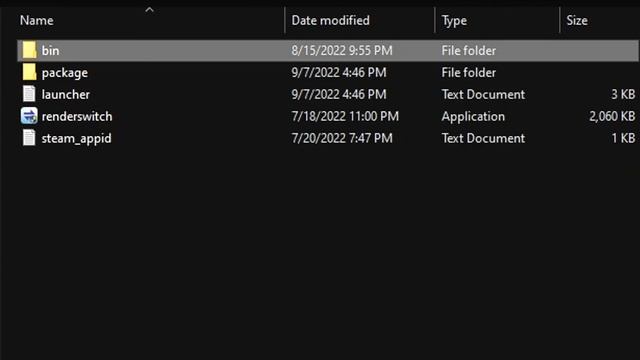Screen dimensions: 640x360
Task: Sort by Size column header
Action: [577, 20]
